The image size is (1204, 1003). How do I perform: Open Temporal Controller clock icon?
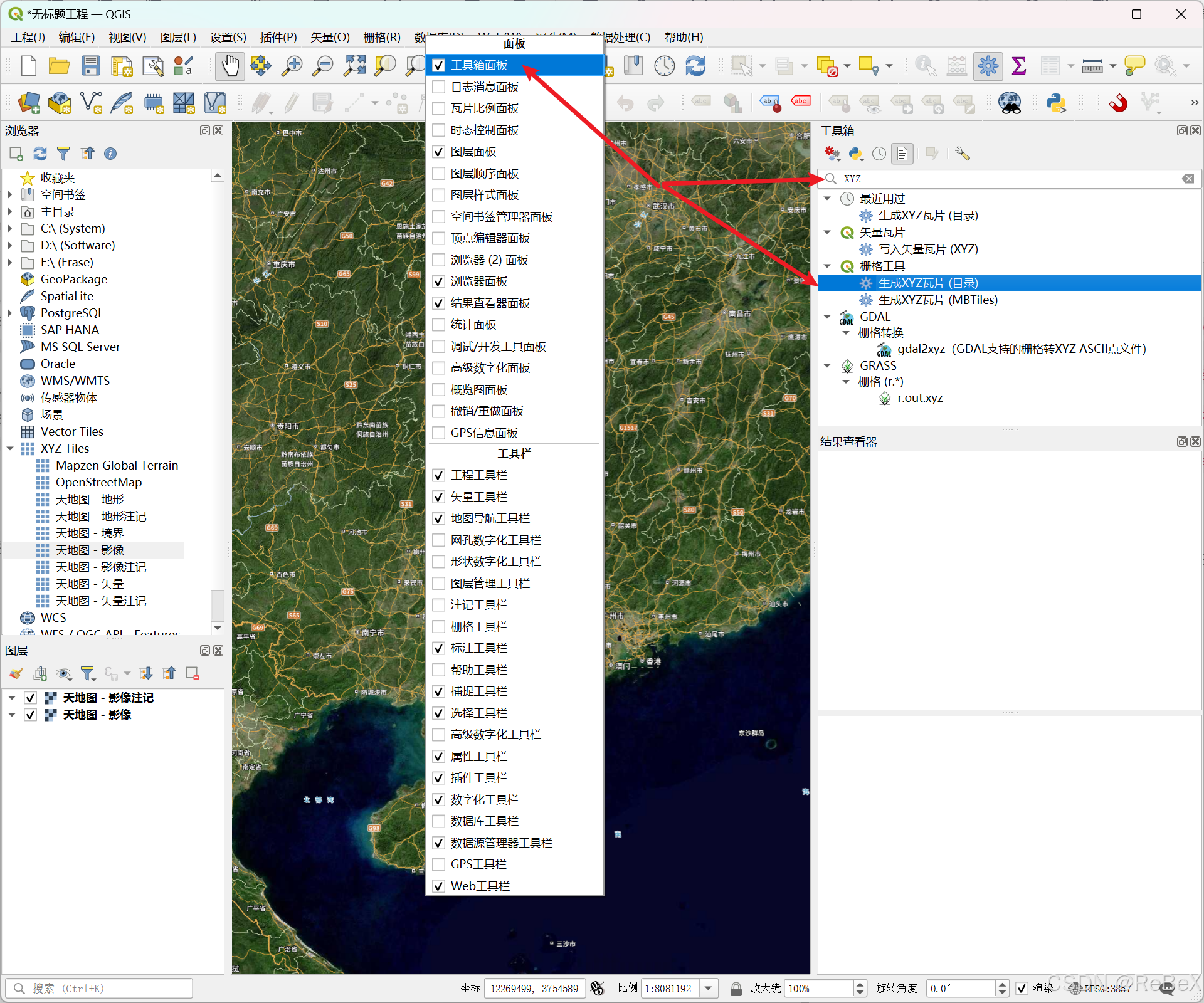coord(664,66)
